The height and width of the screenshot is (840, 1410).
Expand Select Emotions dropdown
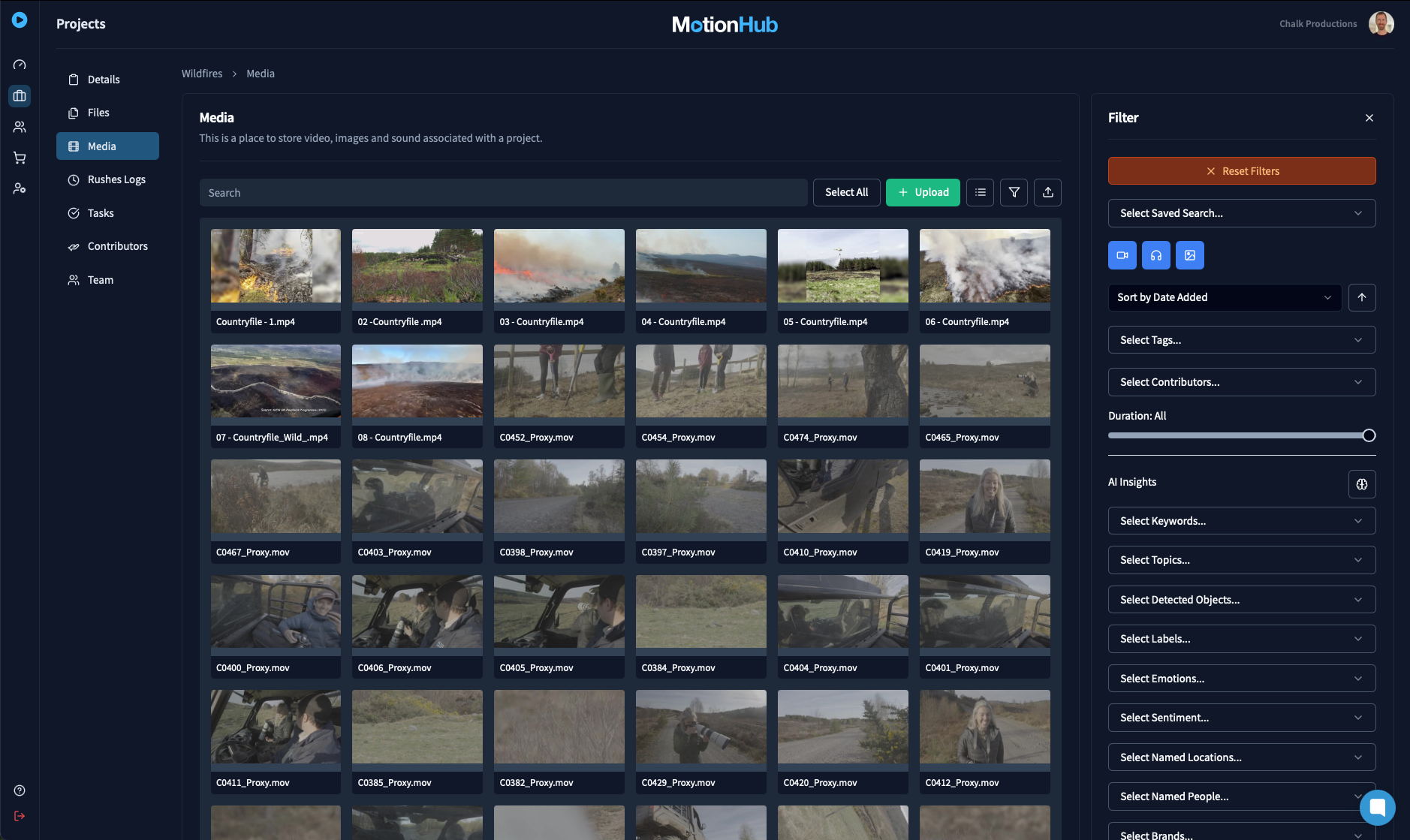1242,679
